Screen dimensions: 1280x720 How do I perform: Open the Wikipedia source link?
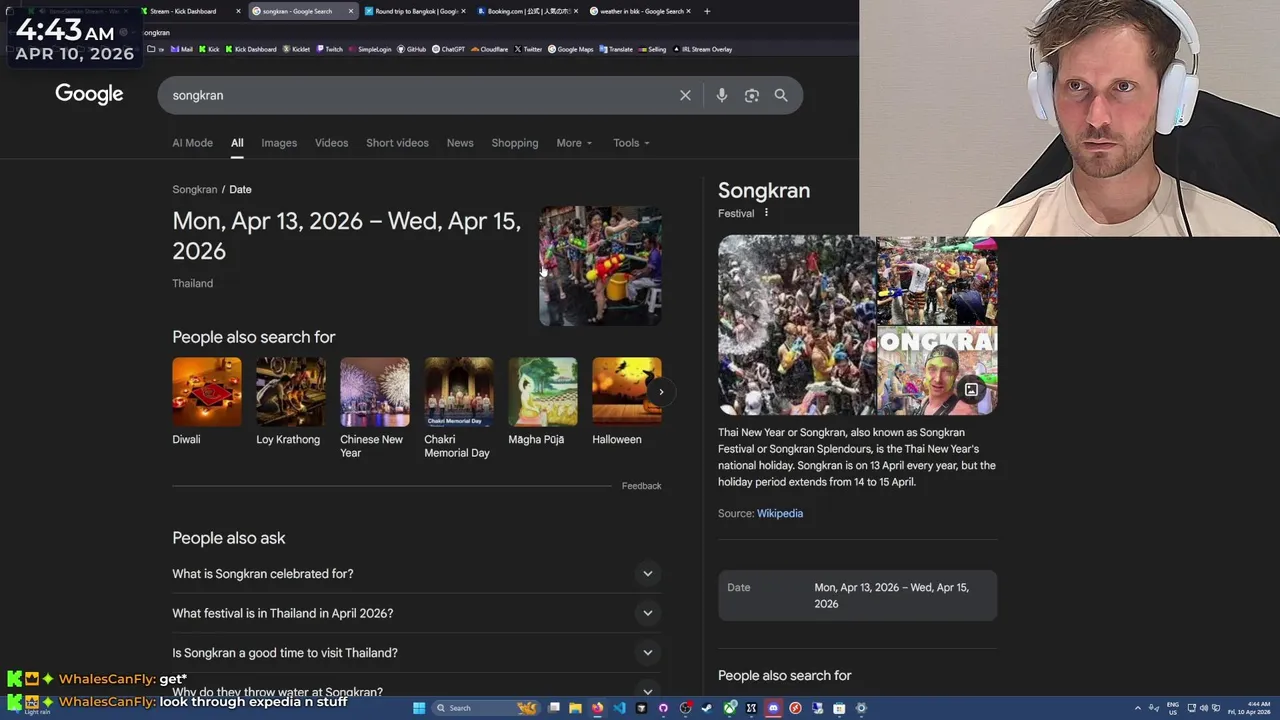coord(780,513)
